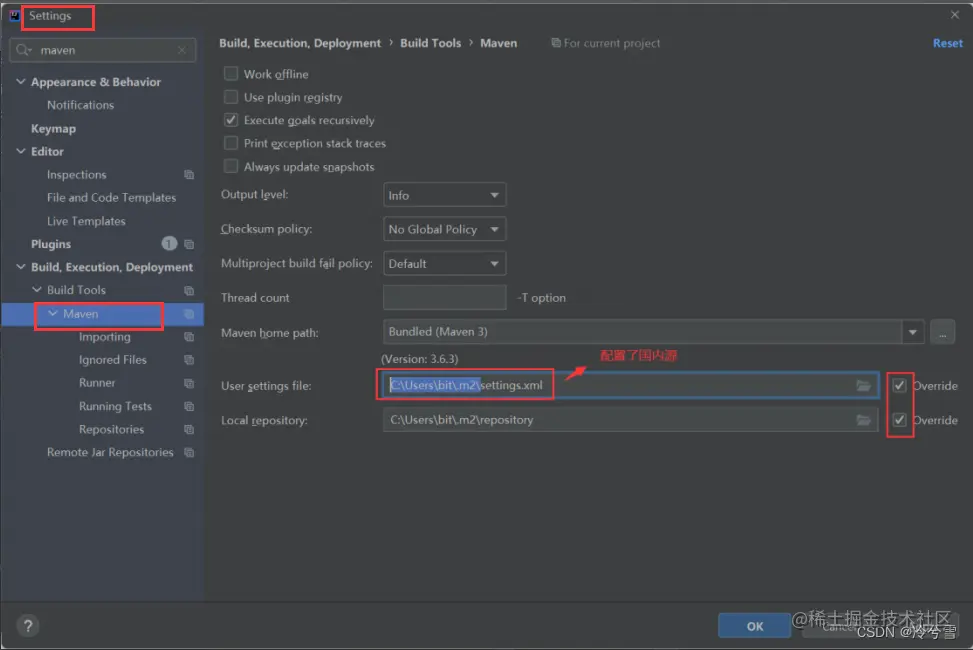Clear the maven search text

click(x=182, y=50)
